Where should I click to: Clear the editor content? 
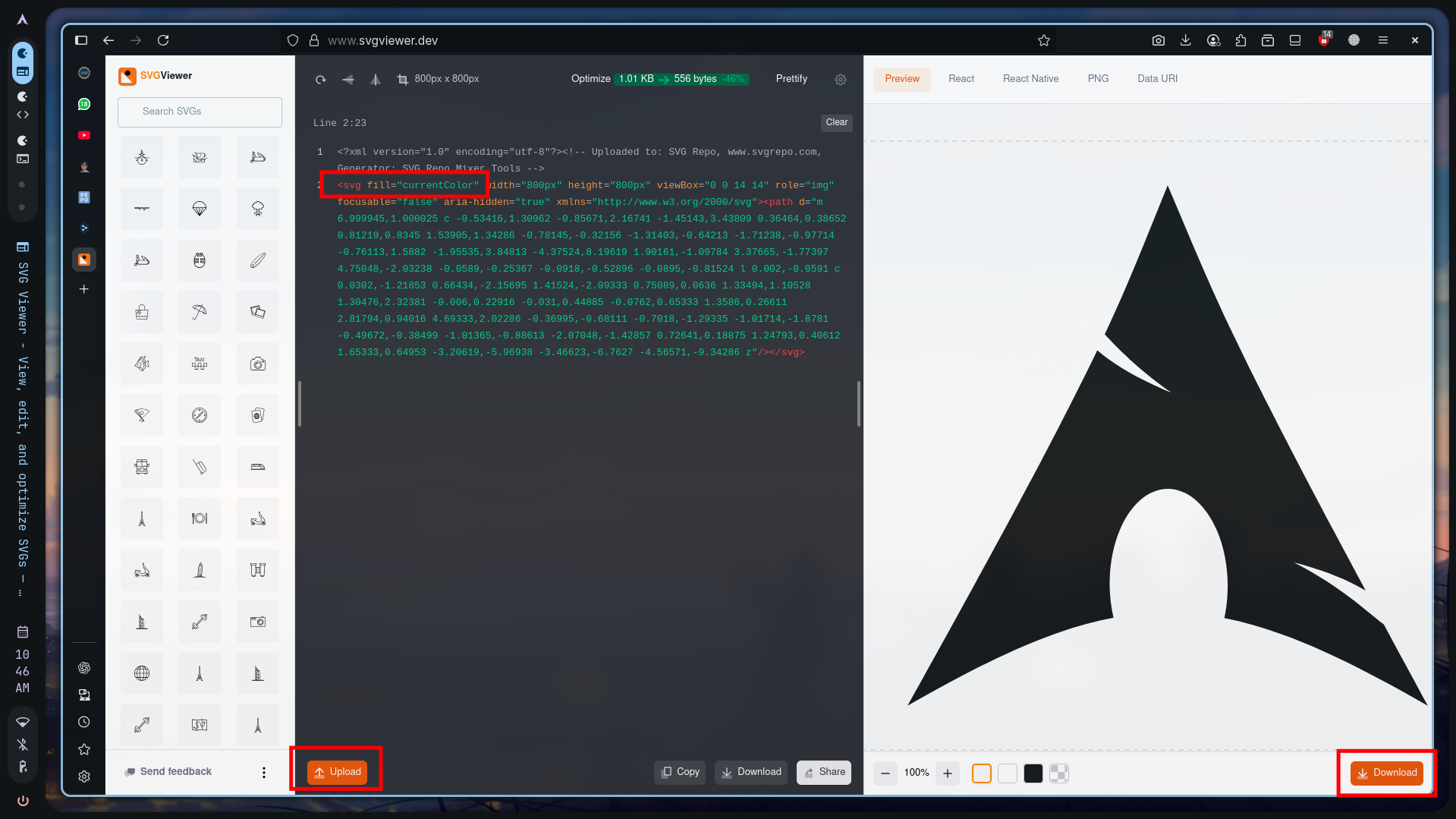pyautogui.click(x=837, y=122)
